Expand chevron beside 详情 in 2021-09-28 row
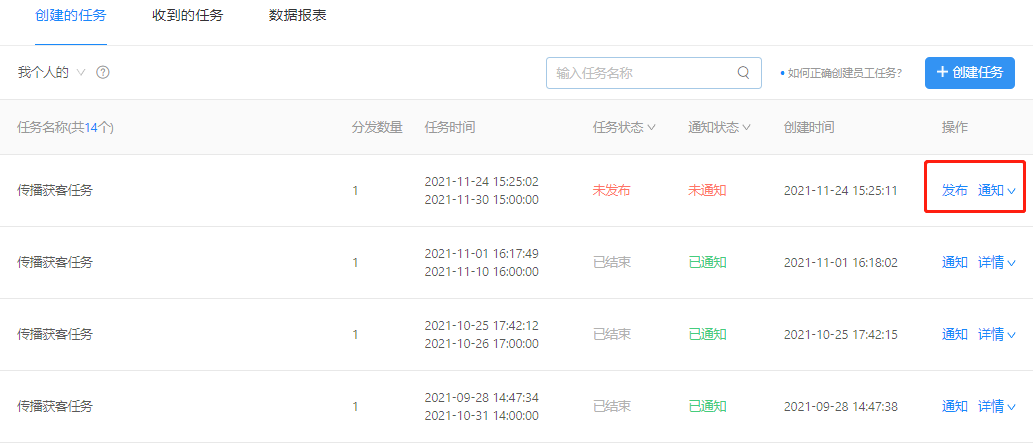1033x446 pixels. pyautogui.click(x=1011, y=406)
